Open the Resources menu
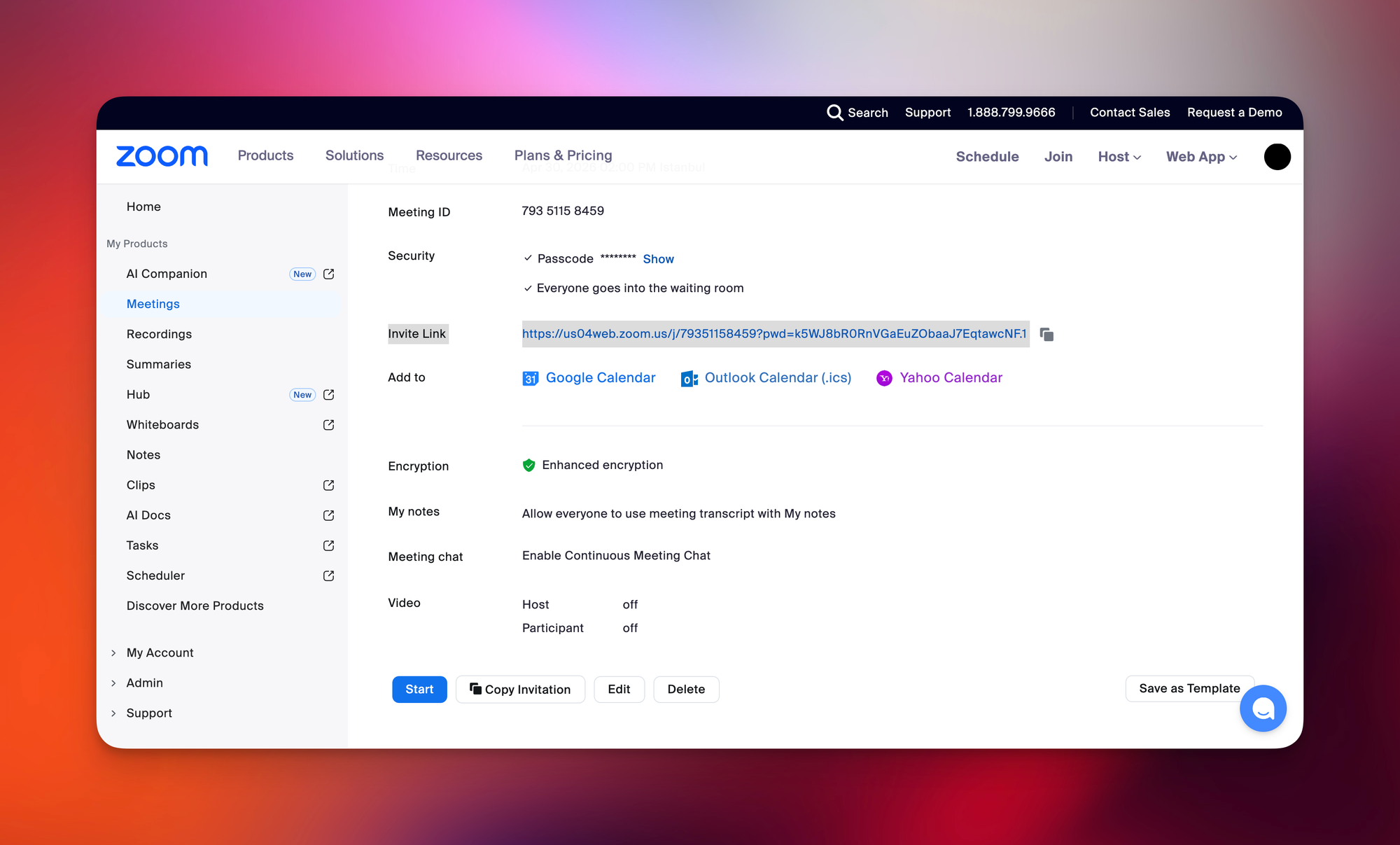 coord(449,155)
